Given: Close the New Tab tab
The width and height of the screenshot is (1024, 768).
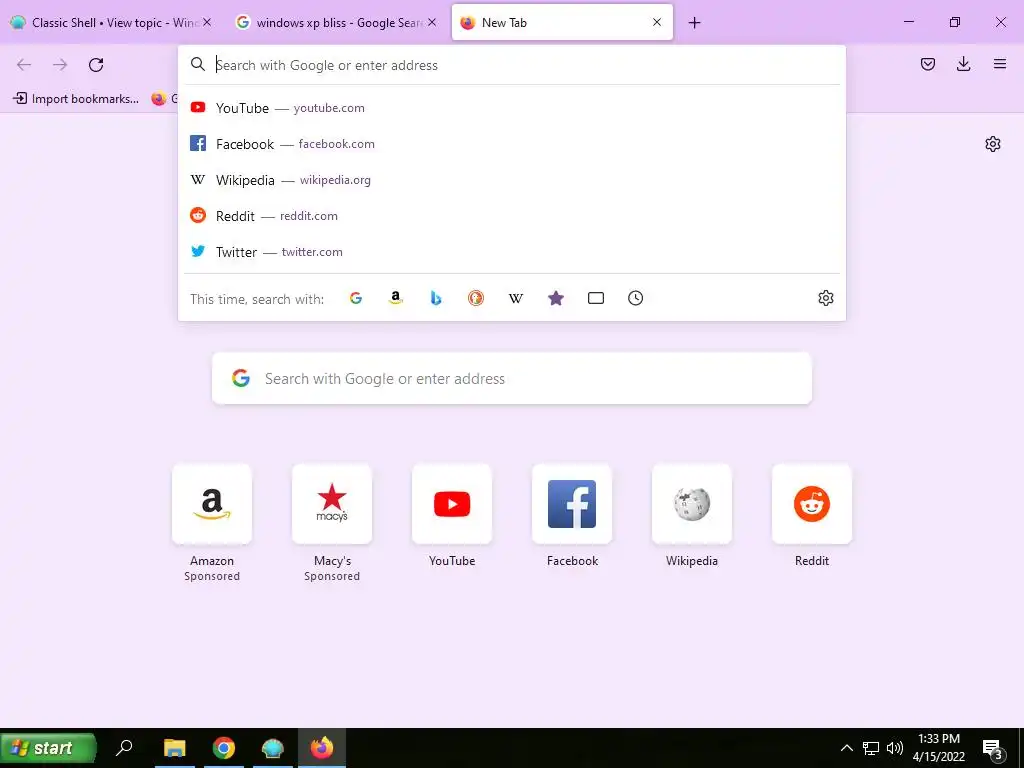Looking at the screenshot, I should [x=657, y=22].
